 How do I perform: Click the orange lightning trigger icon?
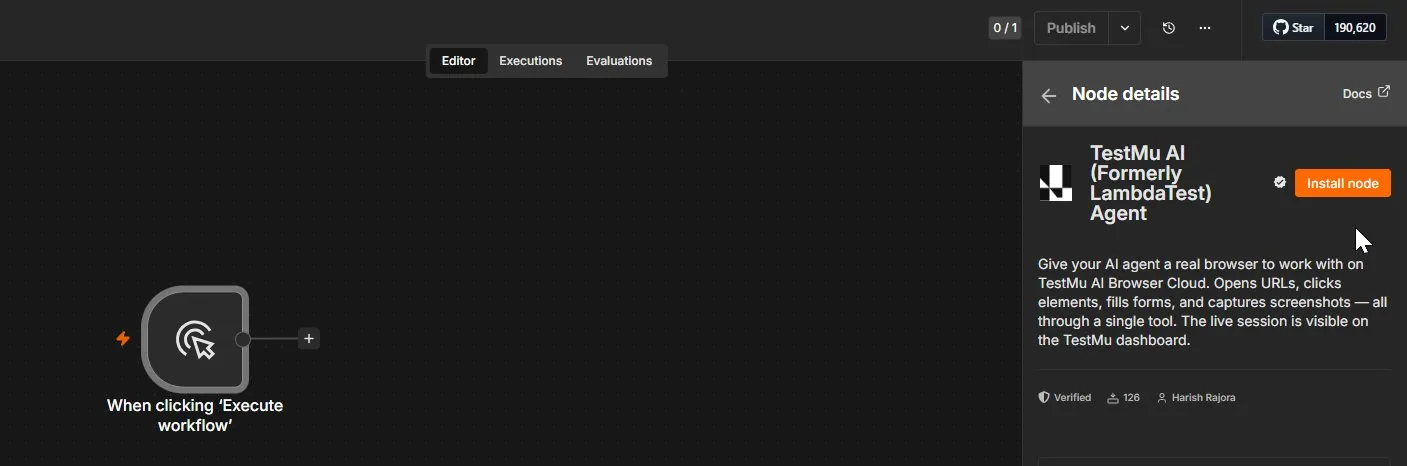click(x=123, y=339)
